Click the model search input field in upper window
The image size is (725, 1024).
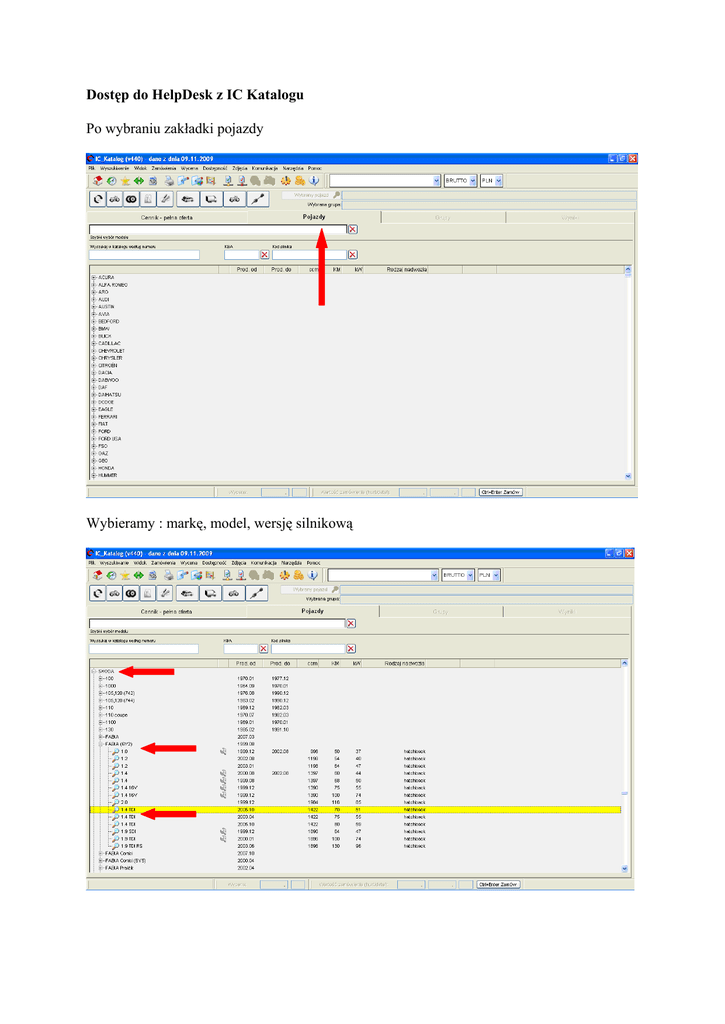[217, 229]
